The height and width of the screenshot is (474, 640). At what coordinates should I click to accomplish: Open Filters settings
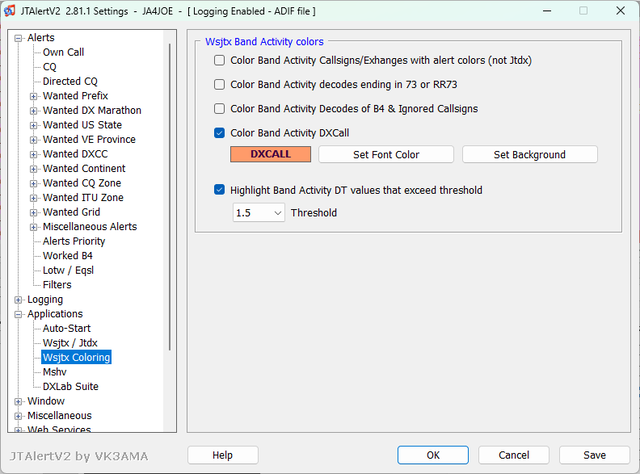tap(57, 285)
